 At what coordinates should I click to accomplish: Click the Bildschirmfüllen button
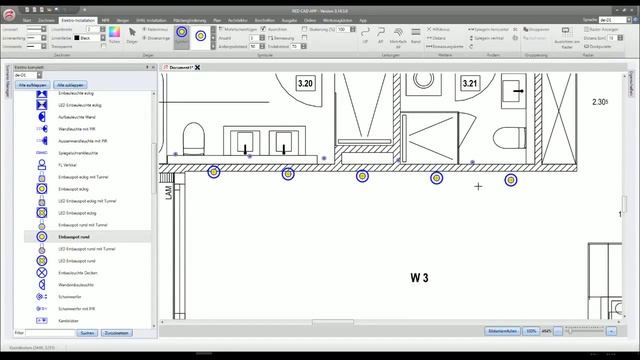coord(502,331)
